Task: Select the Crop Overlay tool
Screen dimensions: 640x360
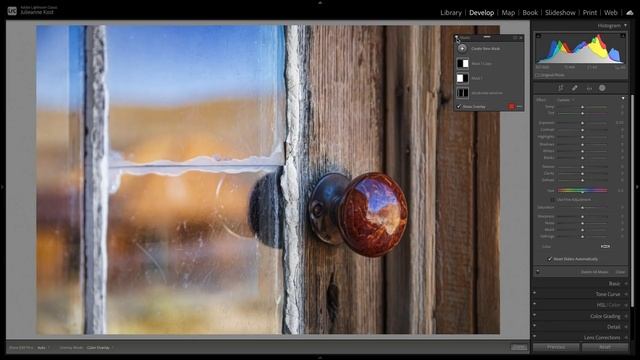Action: click(560, 88)
